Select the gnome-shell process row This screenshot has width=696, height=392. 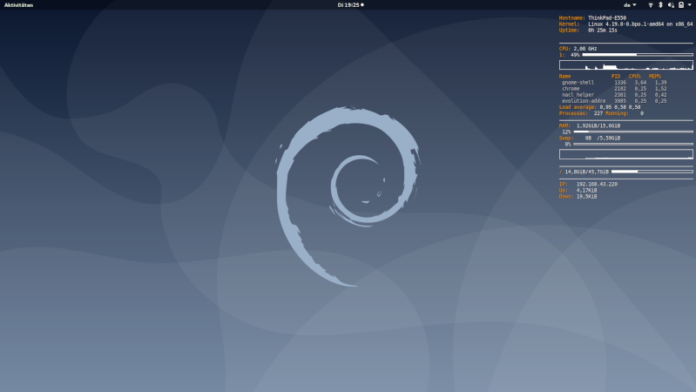pos(614,83)
